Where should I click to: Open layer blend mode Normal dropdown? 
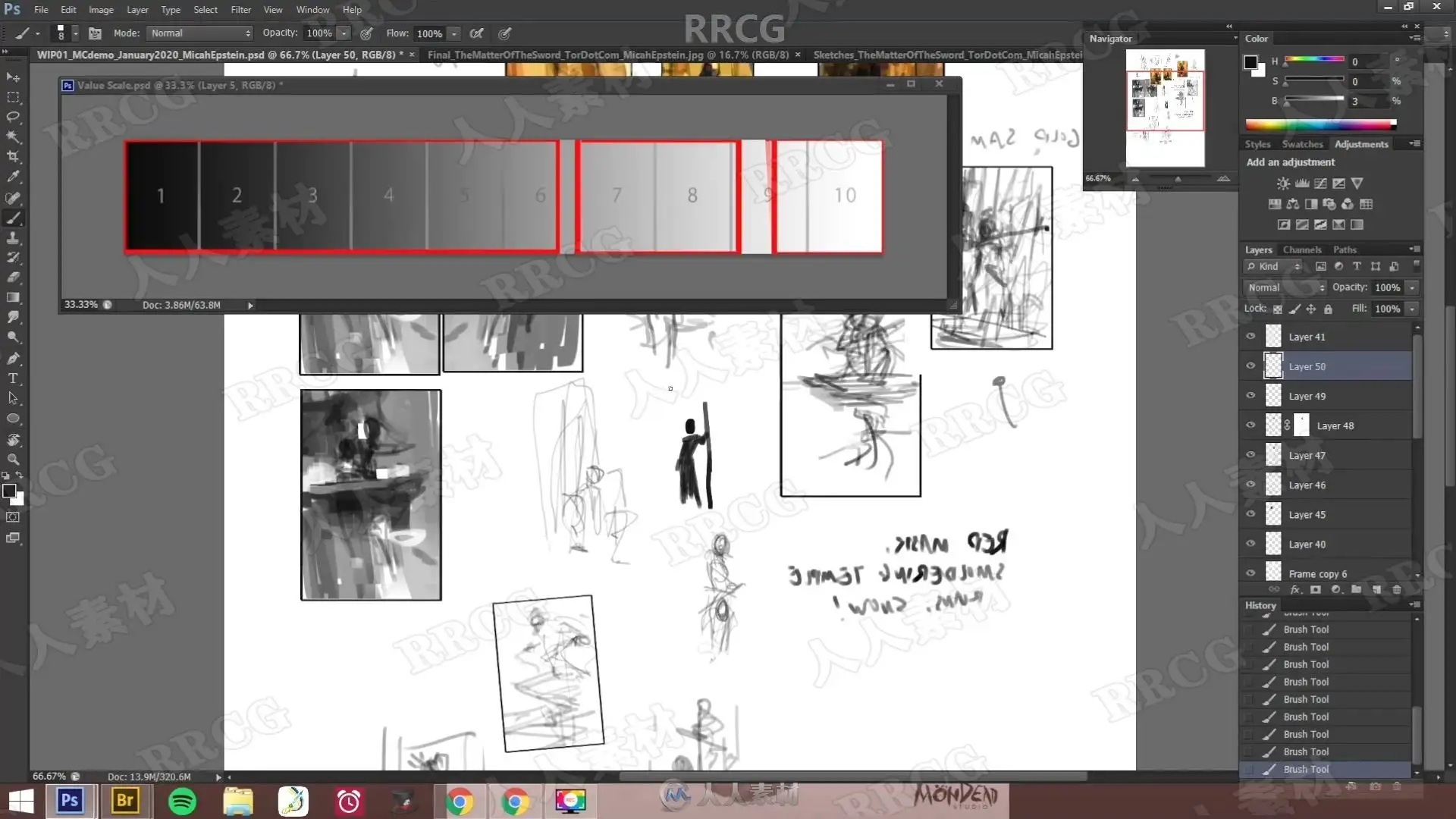[1285, 287]
